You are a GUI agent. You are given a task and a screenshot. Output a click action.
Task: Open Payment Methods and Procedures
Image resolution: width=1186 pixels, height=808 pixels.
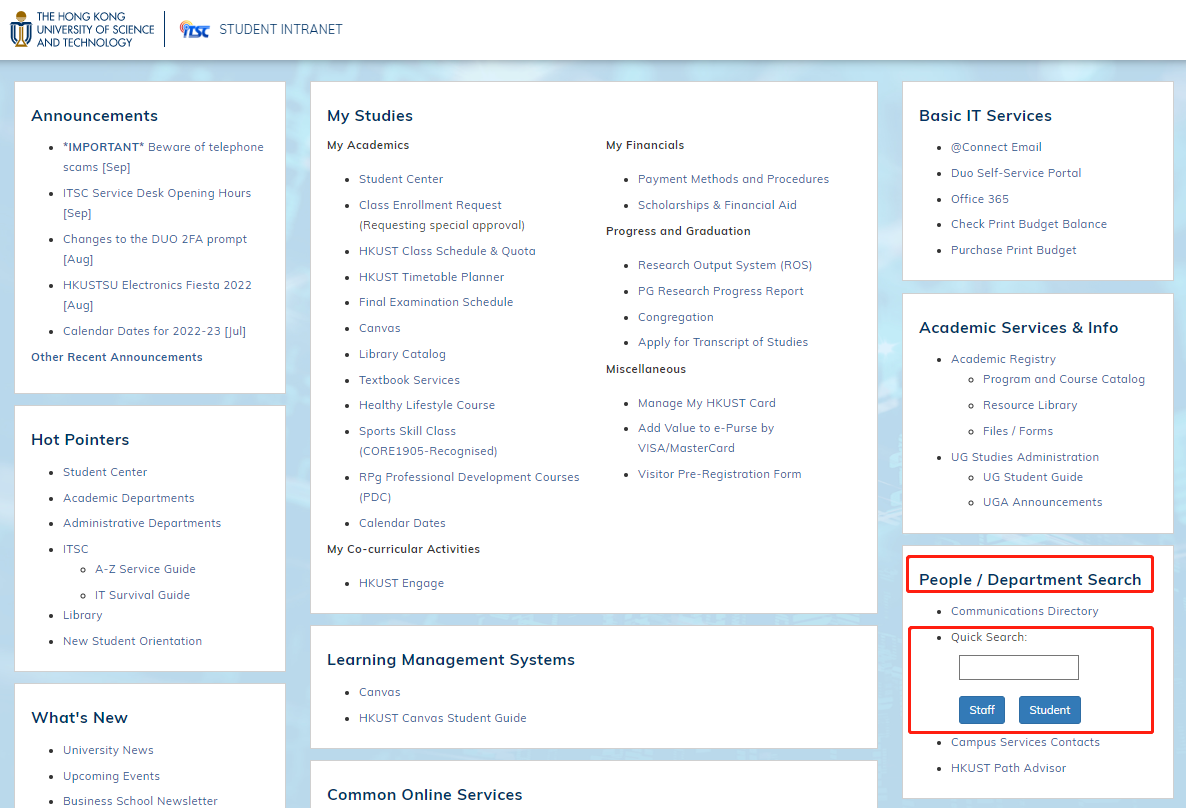733,179
